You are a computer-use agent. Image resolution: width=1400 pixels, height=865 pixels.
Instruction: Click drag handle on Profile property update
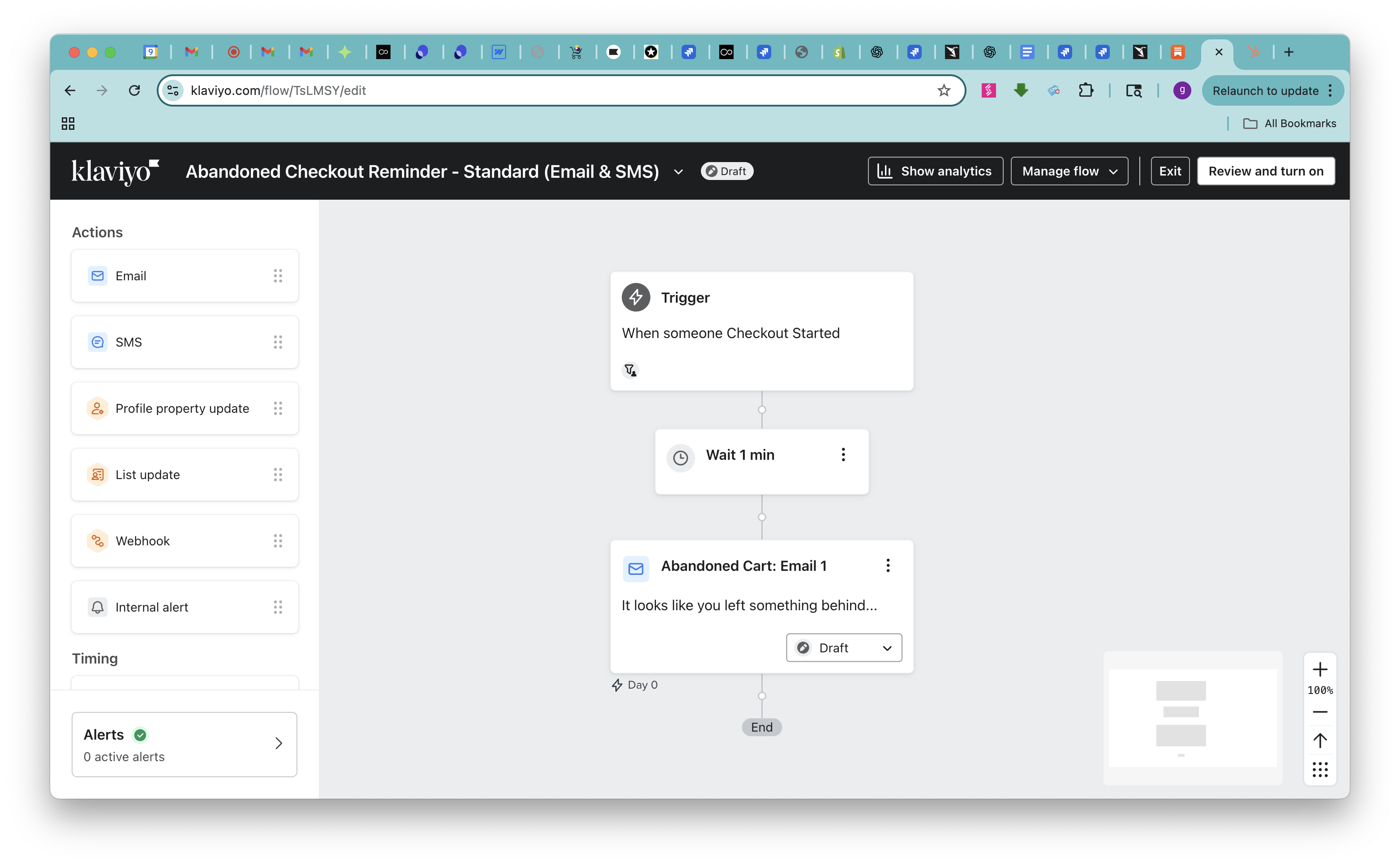pos(278,408)
